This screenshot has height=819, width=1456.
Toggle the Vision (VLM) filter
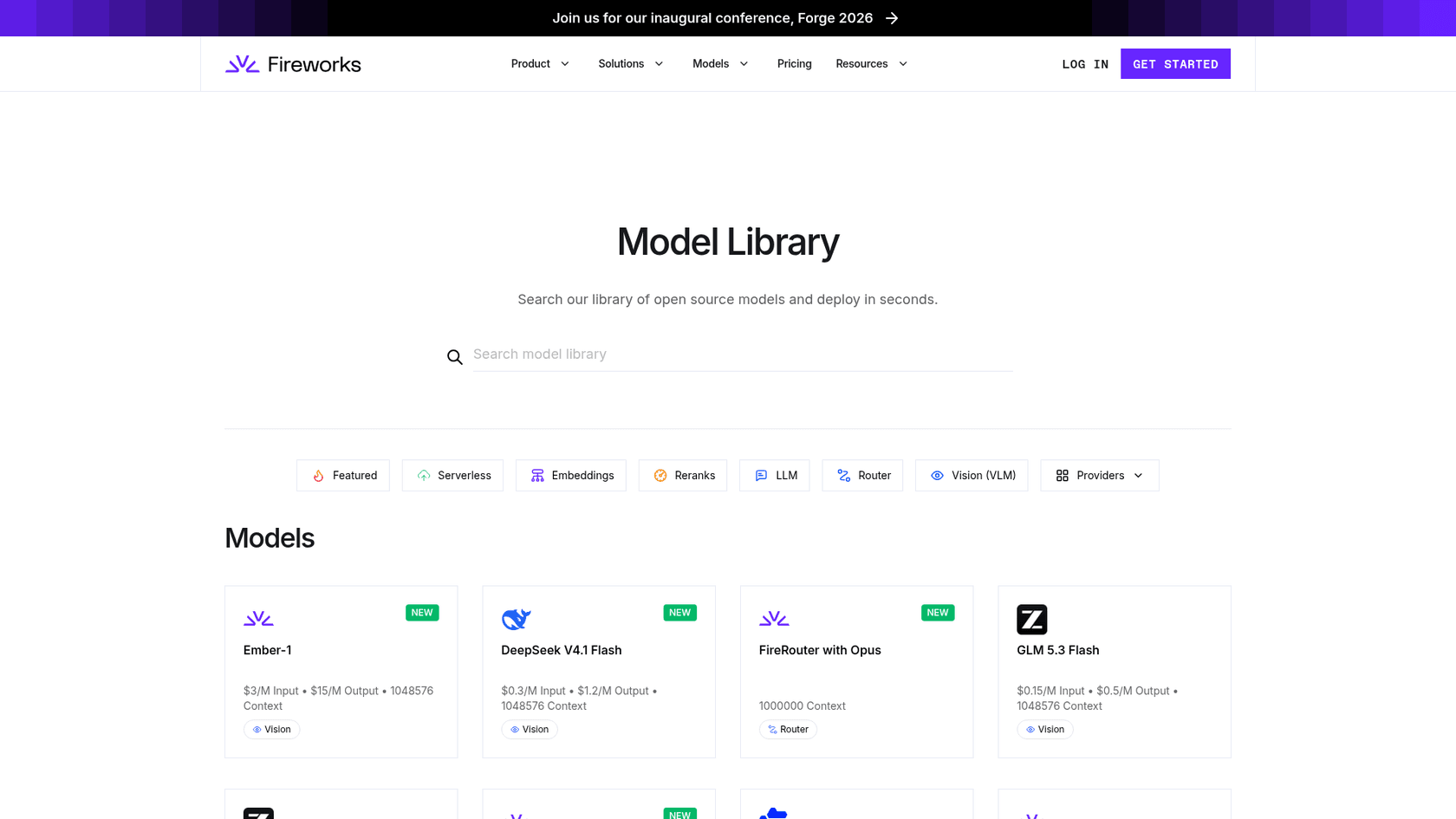pyautogui.click(x=972, y=476)
